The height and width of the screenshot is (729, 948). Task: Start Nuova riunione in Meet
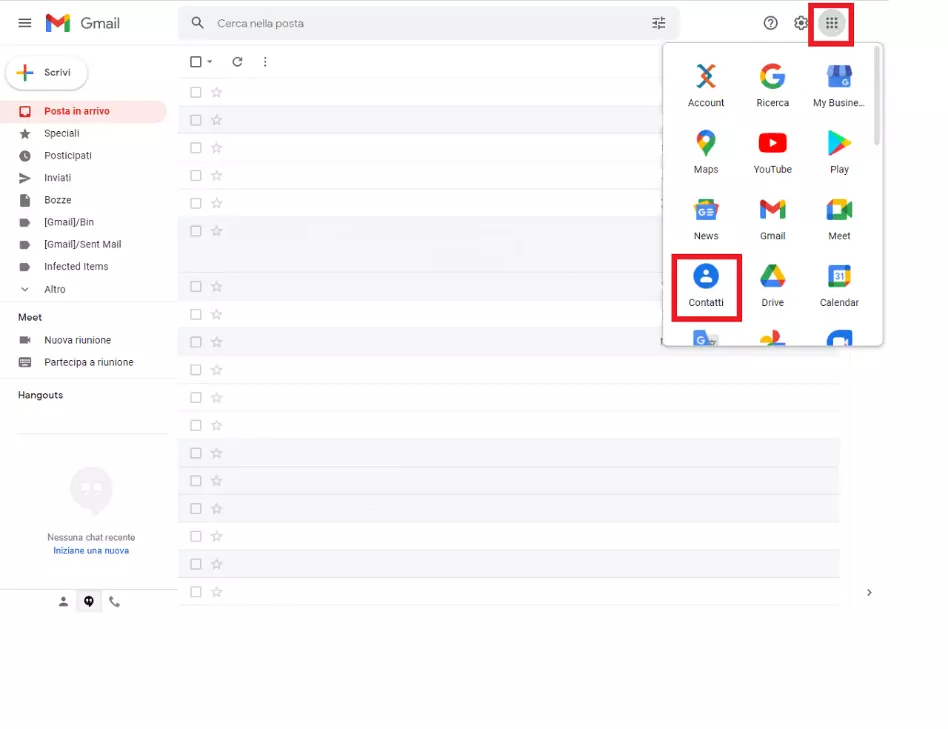click(77, 340)
